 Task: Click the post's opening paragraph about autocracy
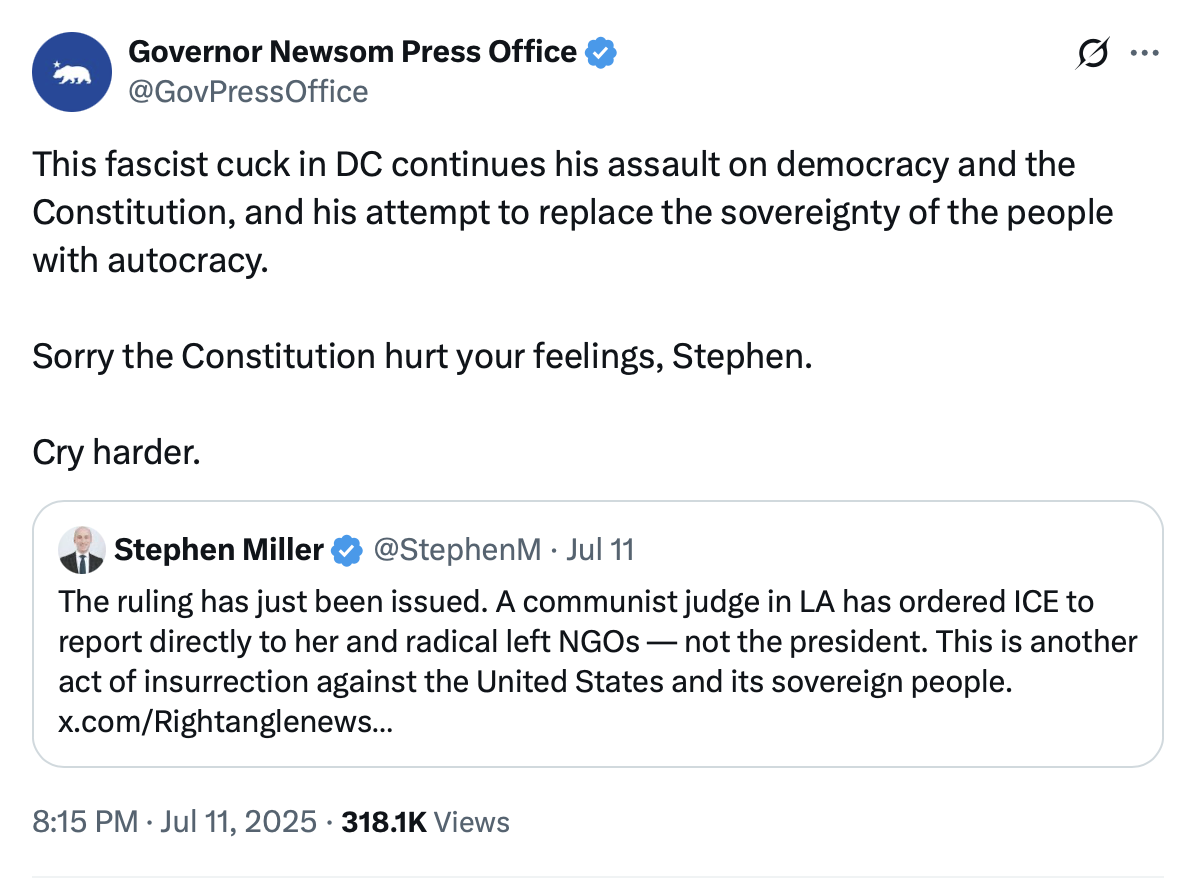click(x=553, y=212)
